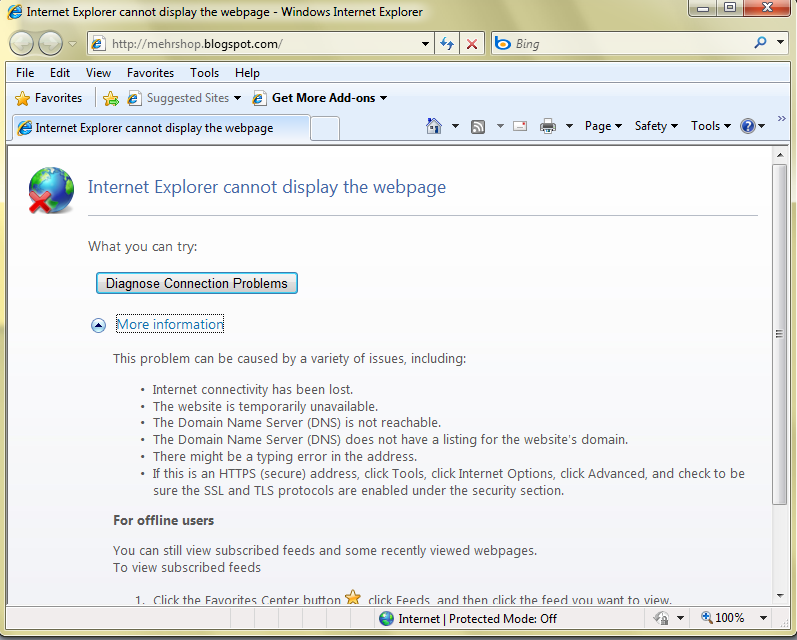This screenshot has width=797, height=640.
Task: Click the Internet Explorer logo in title bar
Action: click(x=15, y=12)
